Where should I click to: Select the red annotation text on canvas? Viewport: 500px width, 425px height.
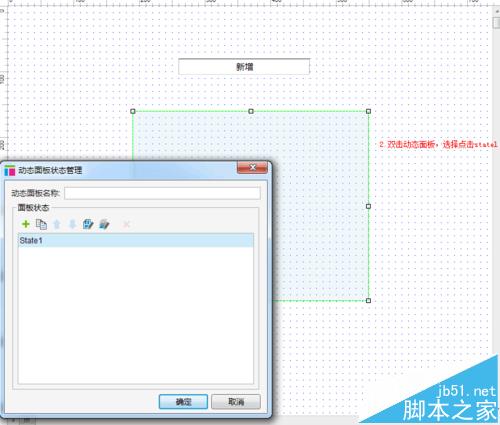438,144
